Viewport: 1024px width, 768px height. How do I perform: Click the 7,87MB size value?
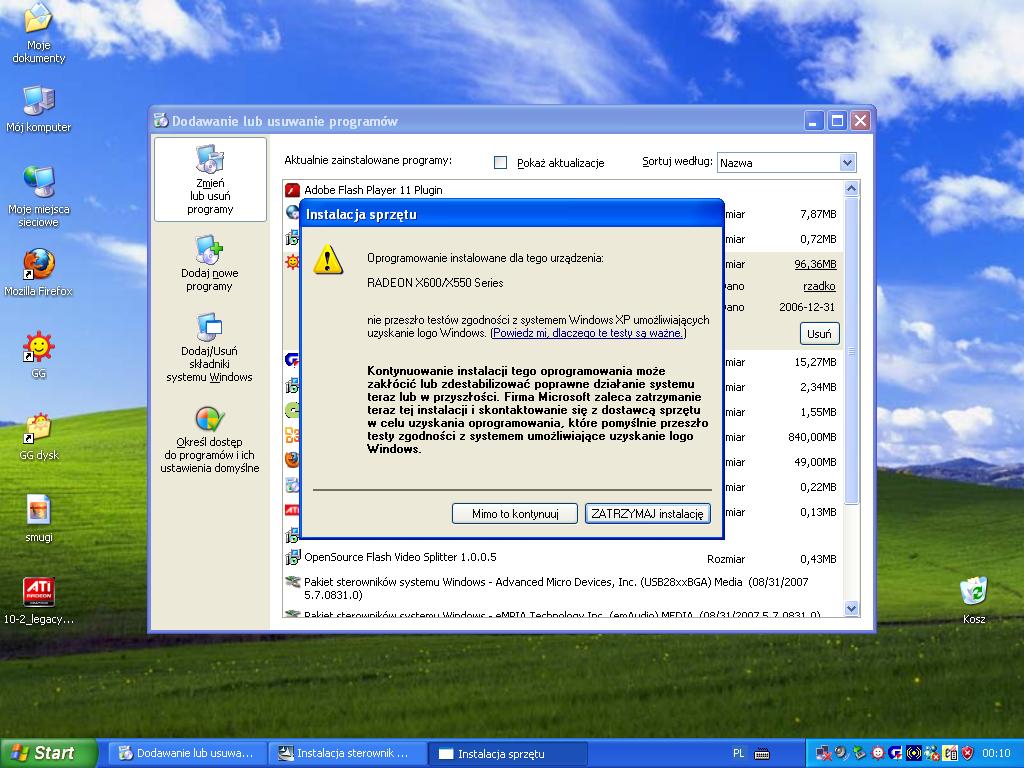(x=818, y=214)
